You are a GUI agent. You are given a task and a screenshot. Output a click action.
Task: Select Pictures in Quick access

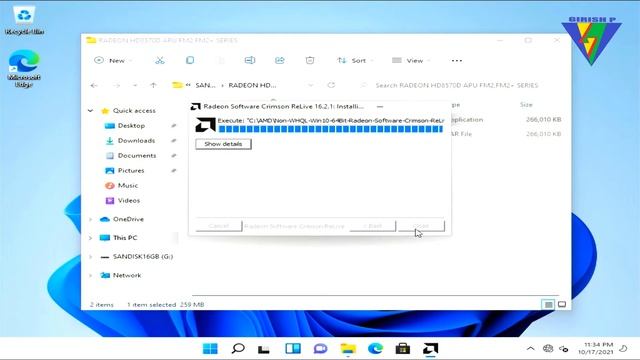131,171
